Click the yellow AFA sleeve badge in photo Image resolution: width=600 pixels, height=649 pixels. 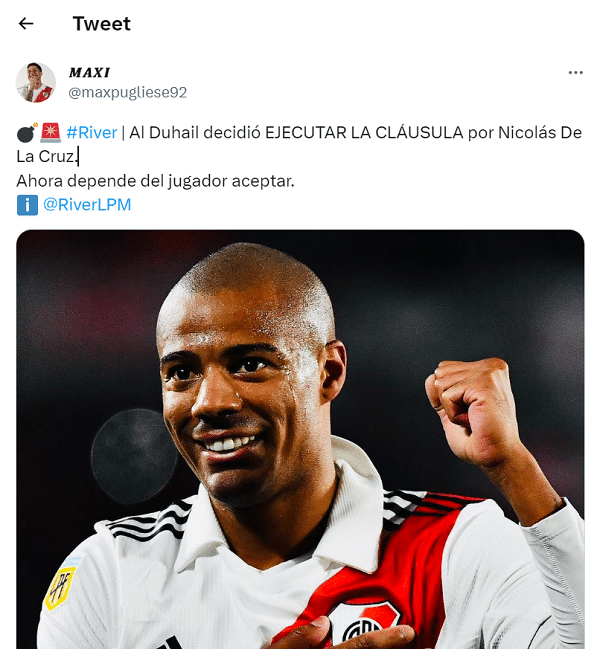point(61,587)
